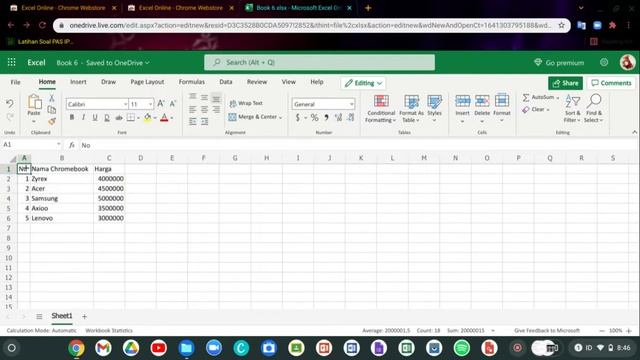Screen dimensions: 640x360
Task: Open the Comments pane
Action: pyautogui.click(x=611, y=83)
